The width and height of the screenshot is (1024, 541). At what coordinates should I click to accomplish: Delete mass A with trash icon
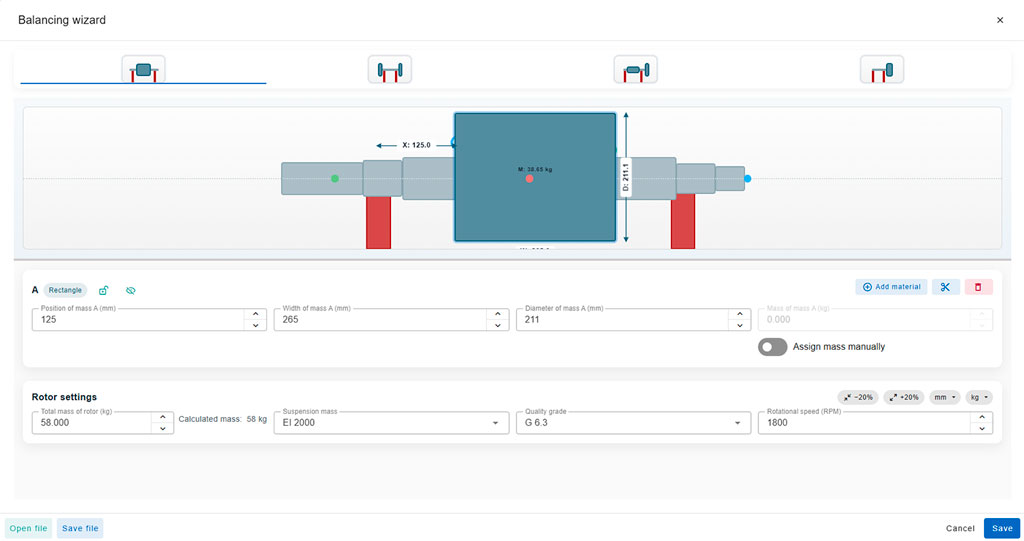coord(978,287)
